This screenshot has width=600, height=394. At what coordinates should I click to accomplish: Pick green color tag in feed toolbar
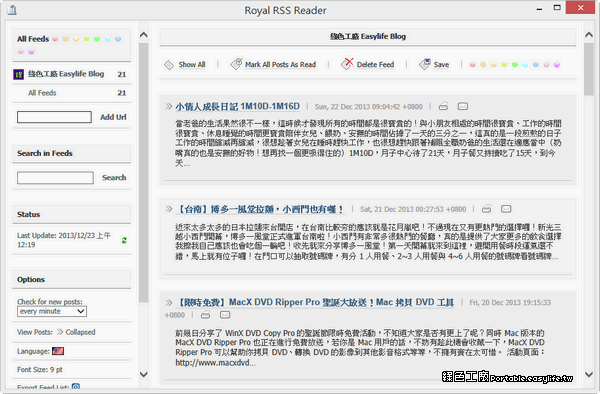(515, 65)
